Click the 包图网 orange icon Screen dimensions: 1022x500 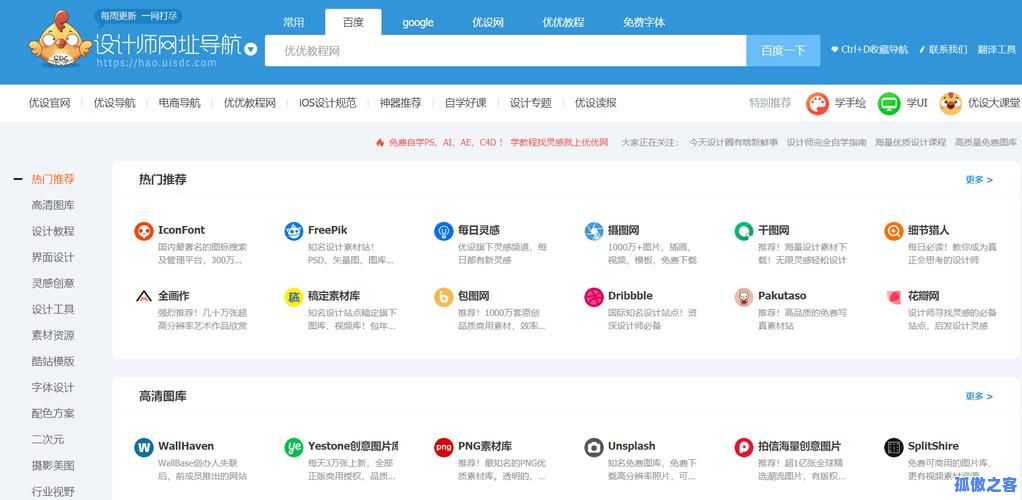[444, 297]
